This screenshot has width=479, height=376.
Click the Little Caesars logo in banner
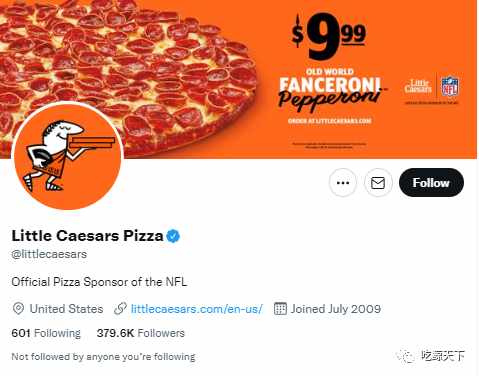pyautogui.click(x=418, y=86)
